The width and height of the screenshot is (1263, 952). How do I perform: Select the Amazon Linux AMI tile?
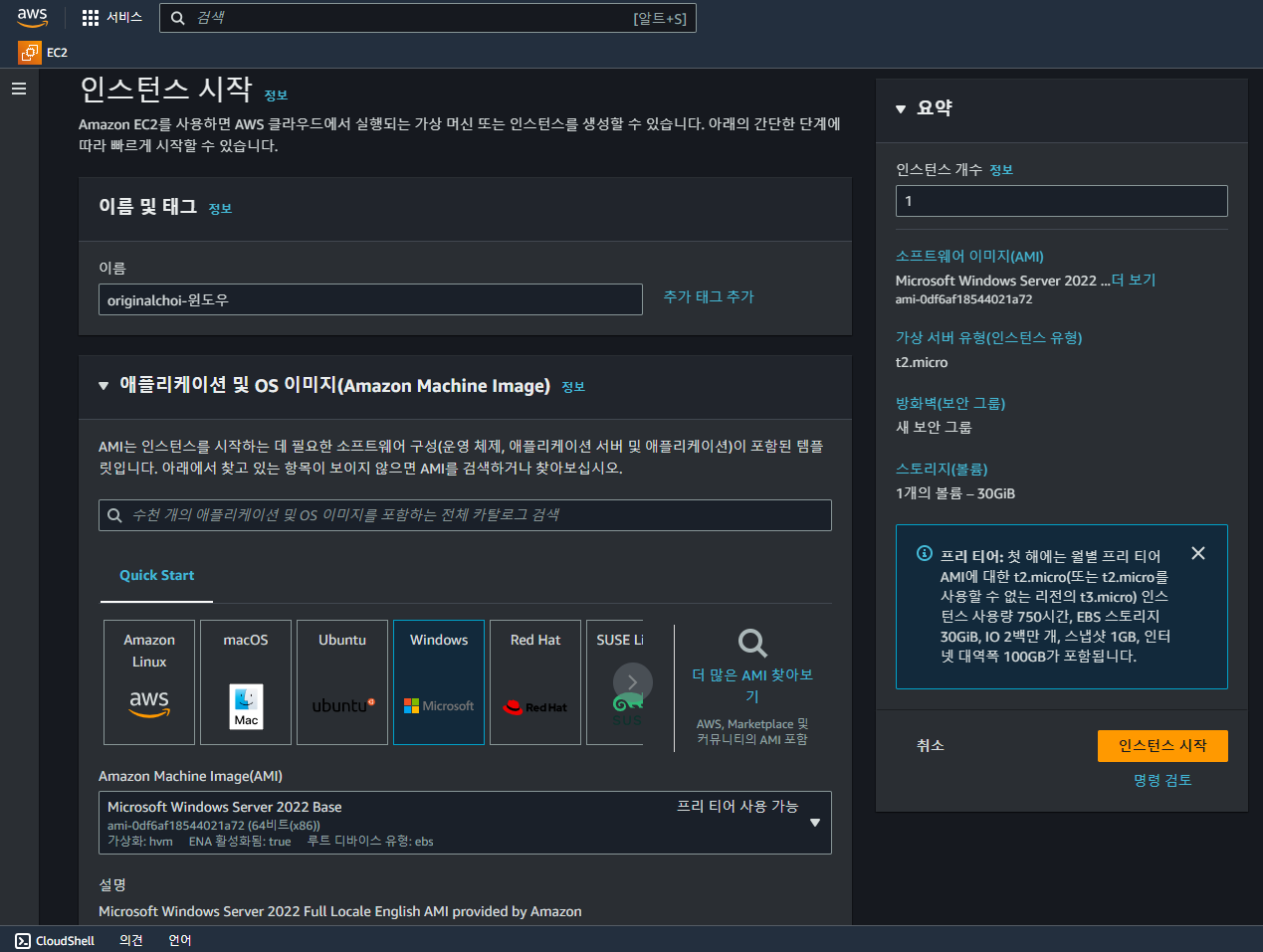click(149, 682)
